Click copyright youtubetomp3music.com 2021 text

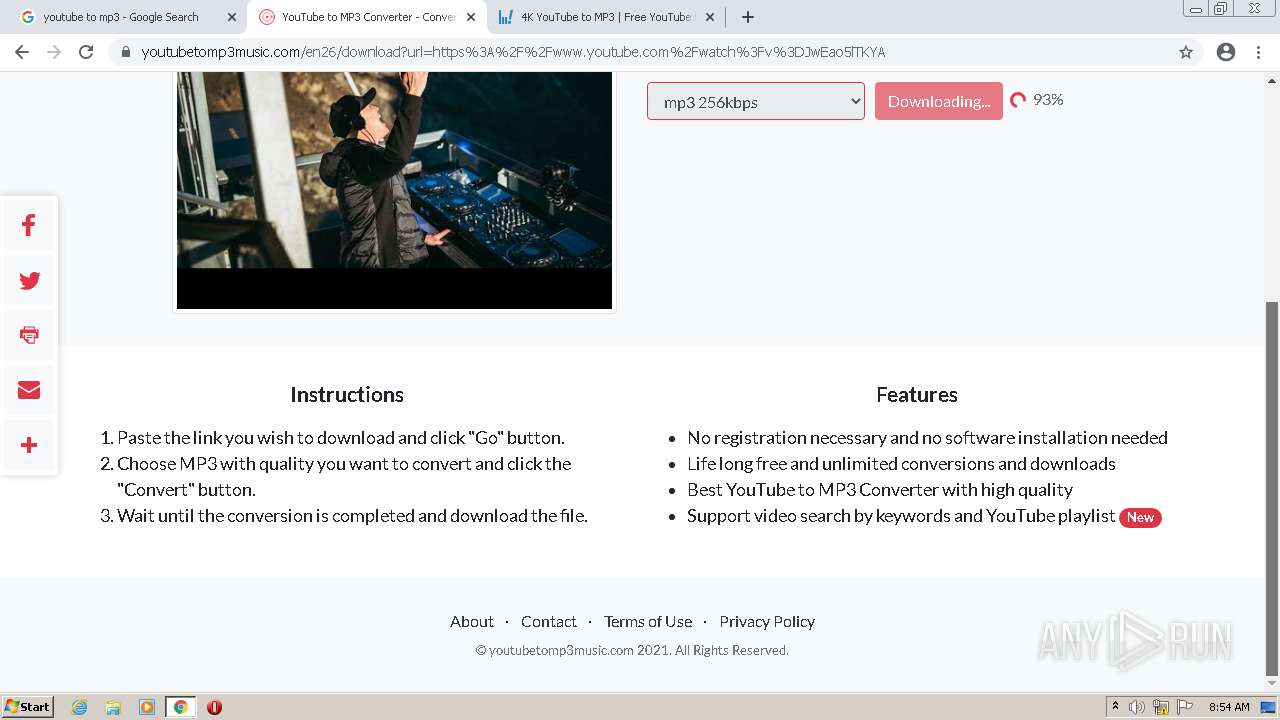(632, 650)
